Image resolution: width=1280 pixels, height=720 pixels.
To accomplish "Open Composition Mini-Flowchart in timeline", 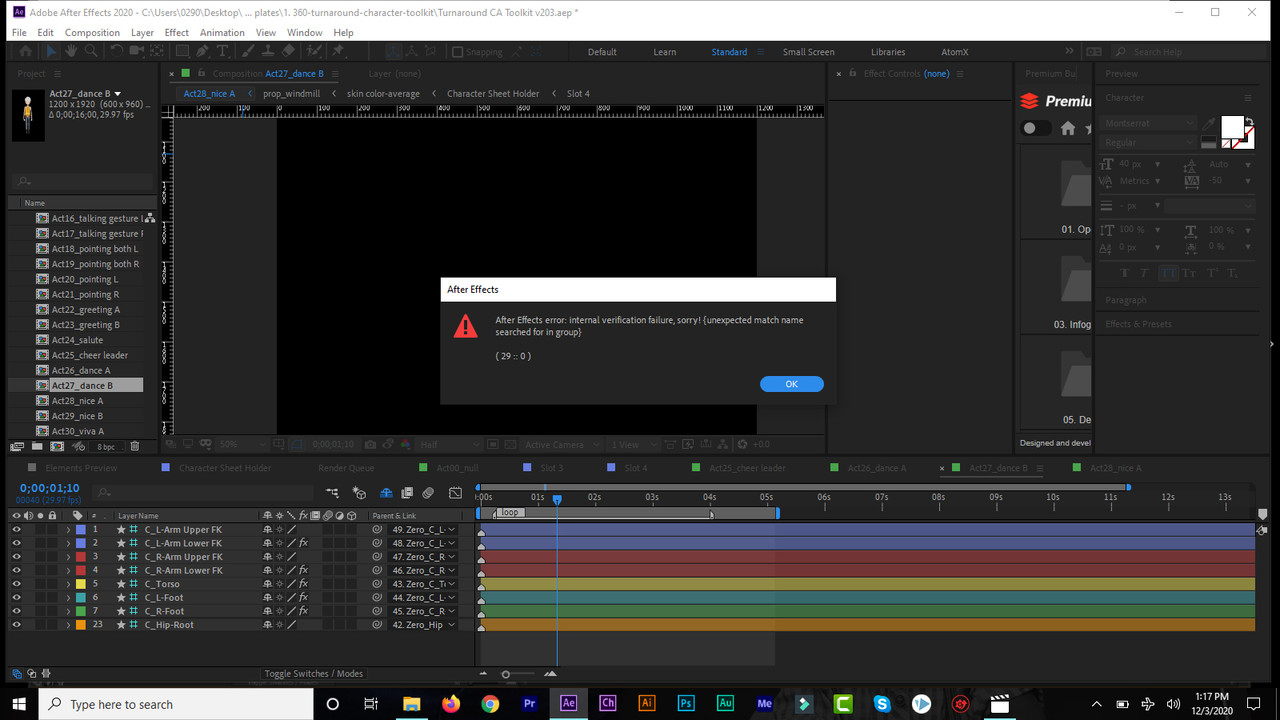I will tap(333, 493).
